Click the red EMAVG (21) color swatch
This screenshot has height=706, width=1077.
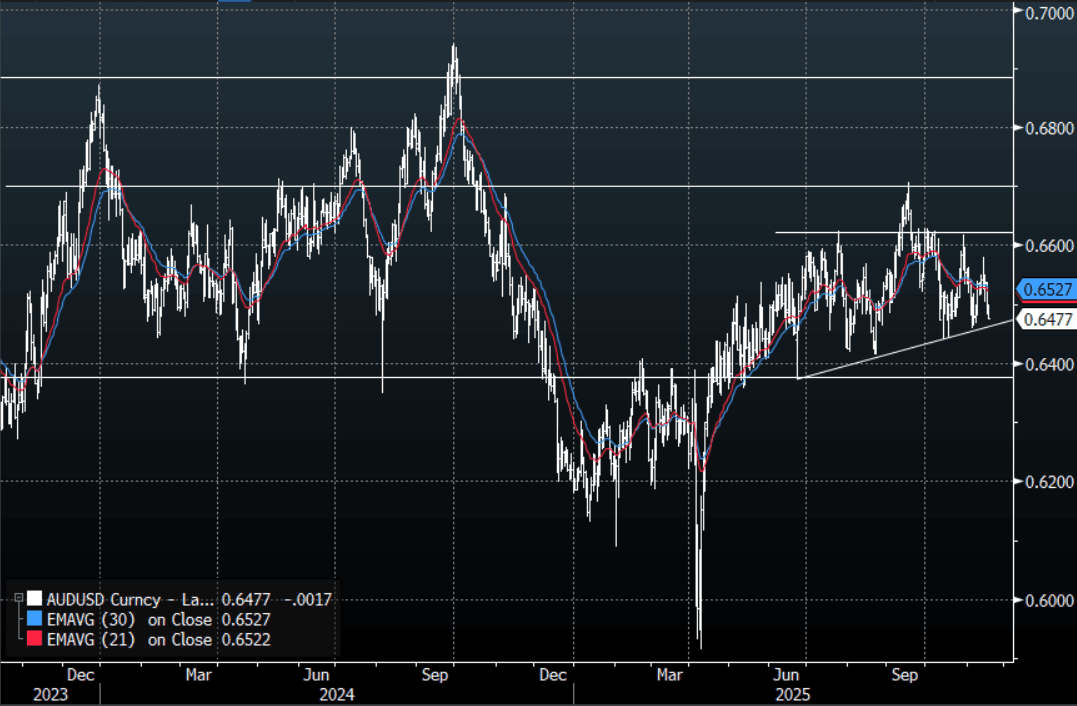coord(35,640)
